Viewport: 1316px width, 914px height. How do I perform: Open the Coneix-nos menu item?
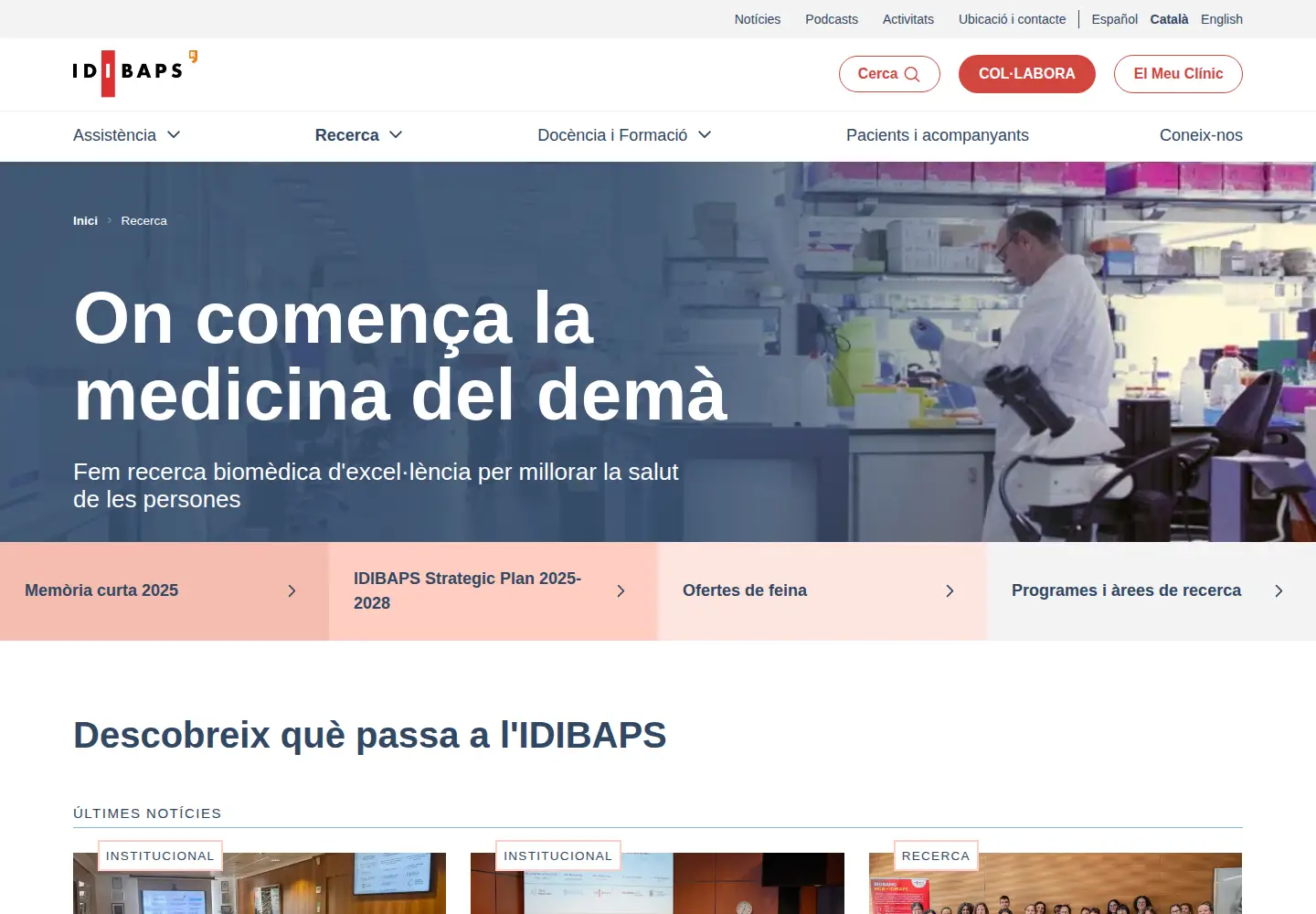(1201, 135)
